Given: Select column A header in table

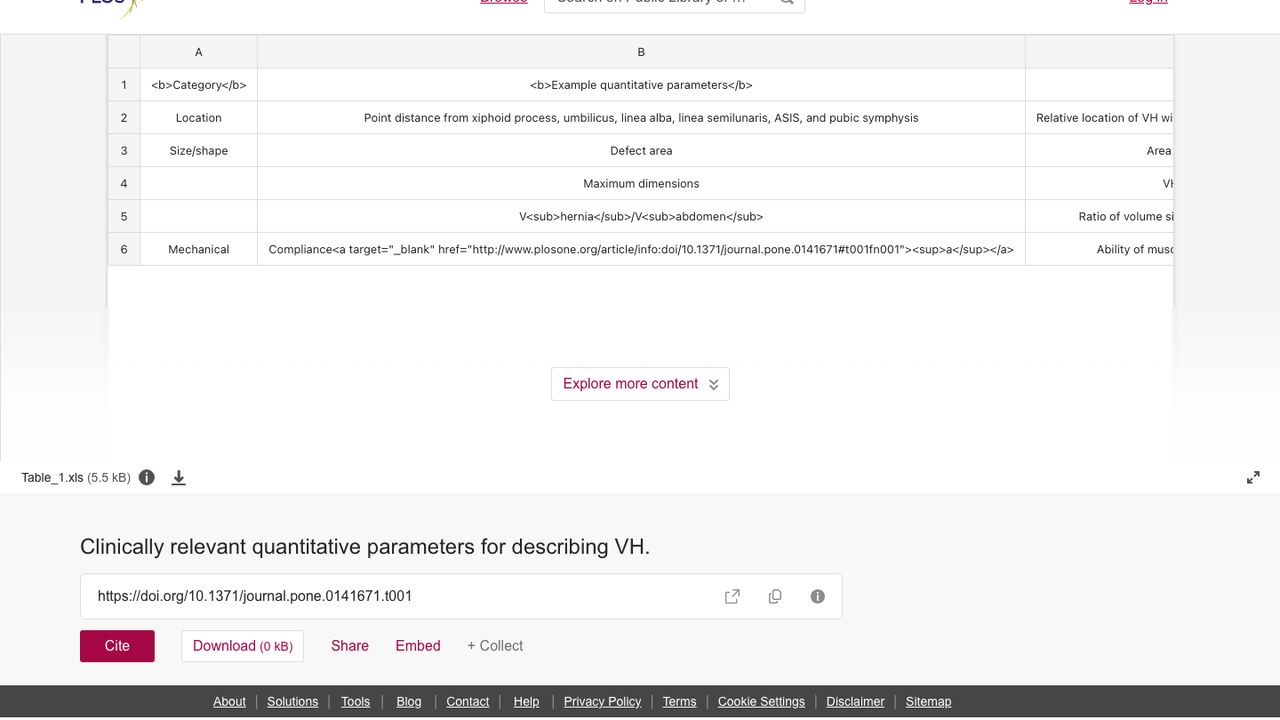Looking at the screenshot, I should pyautogui.click(x=199, y=52).
